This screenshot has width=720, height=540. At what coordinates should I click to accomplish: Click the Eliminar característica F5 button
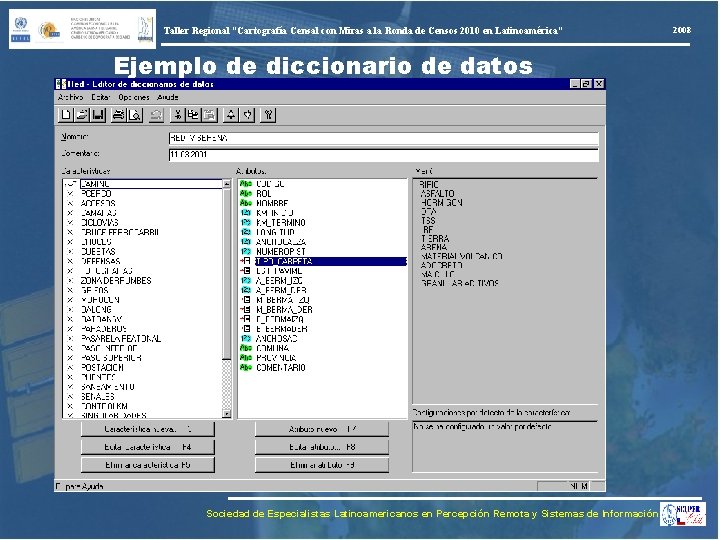[147, 465]
